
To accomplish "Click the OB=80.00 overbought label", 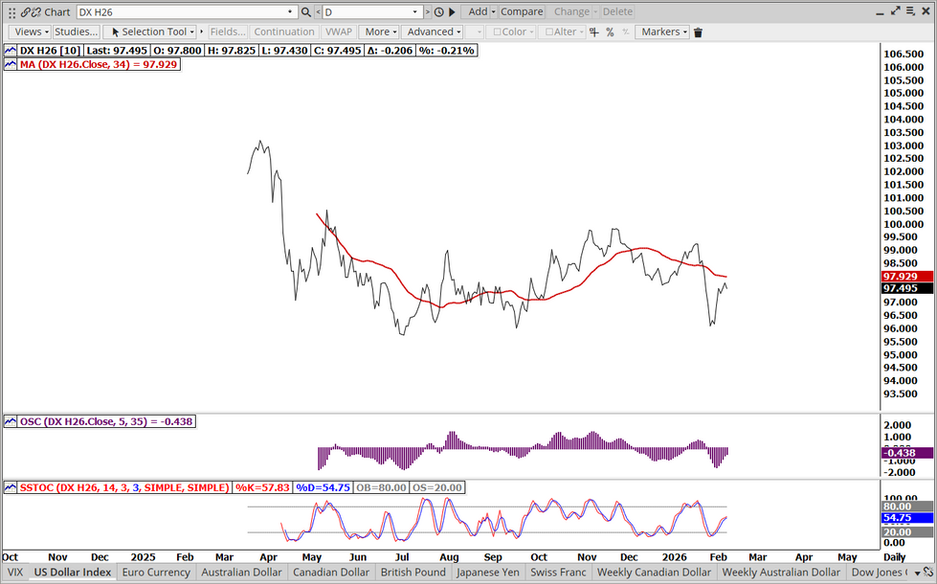I will 381,488.
